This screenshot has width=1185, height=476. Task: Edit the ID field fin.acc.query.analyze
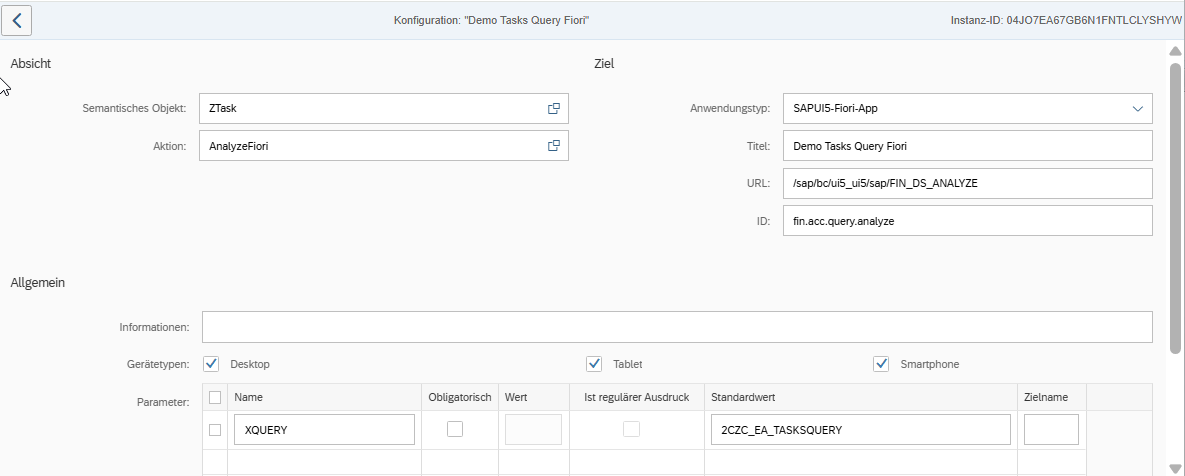click(x=968, y=221)
